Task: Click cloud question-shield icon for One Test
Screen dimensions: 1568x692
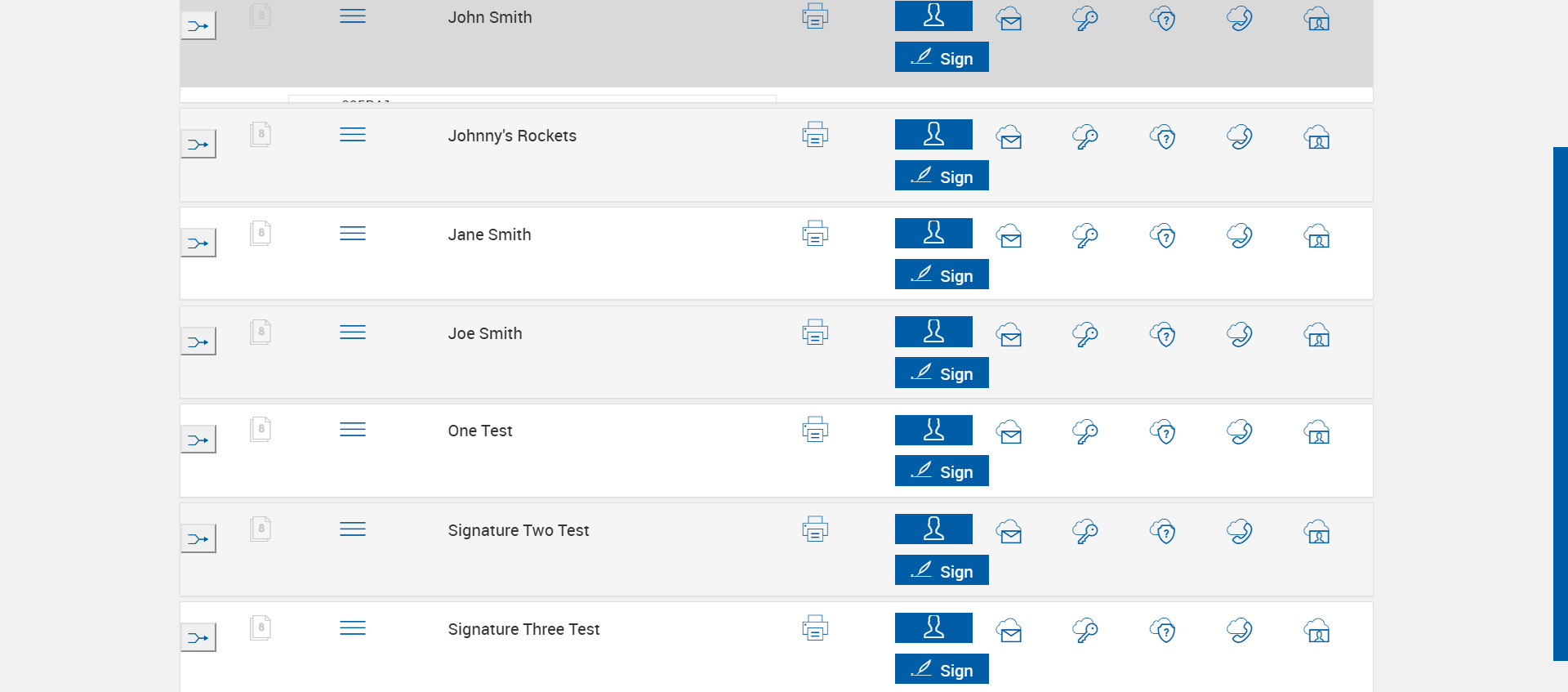Action: click(1163, 432)
